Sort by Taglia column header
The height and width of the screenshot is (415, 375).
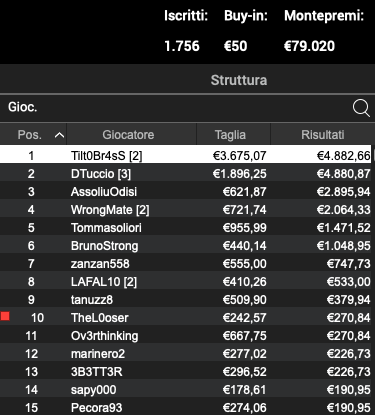coord(230,135)
